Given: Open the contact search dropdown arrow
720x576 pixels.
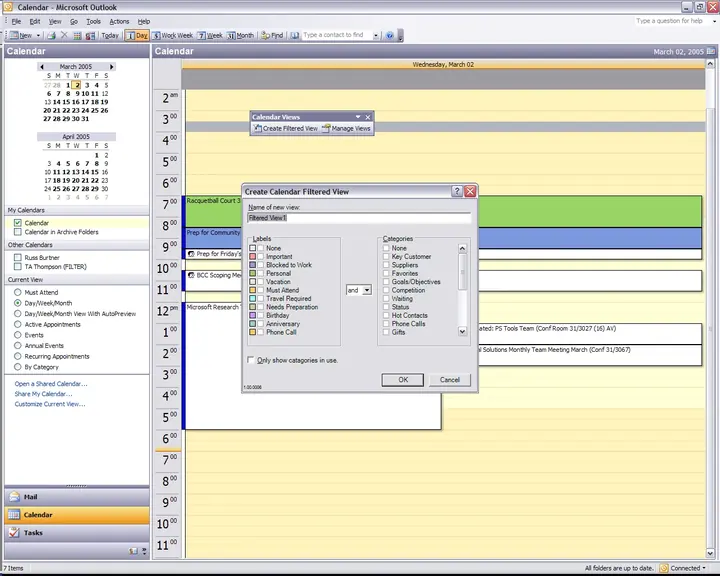Looking at the screenshot, I should click(x=376, y=35).
